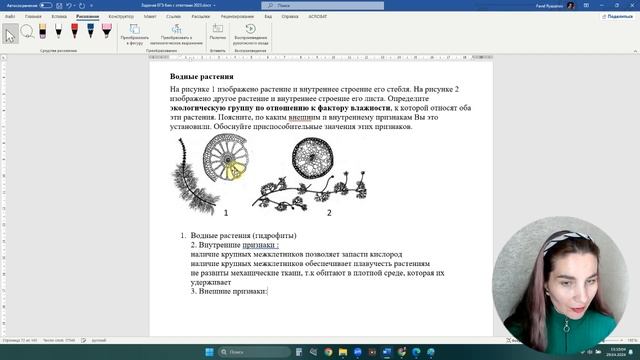Click the language indicator in status bar

(99, 340)
